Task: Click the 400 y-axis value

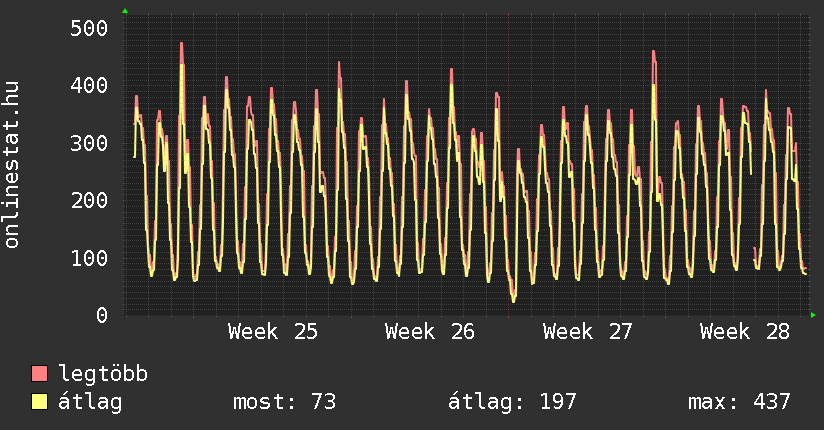Action: (x=89, y=85)
